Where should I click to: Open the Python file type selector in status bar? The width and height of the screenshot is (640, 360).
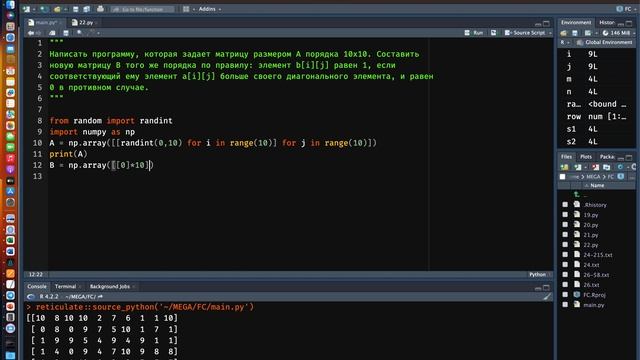tap(539, 274)
